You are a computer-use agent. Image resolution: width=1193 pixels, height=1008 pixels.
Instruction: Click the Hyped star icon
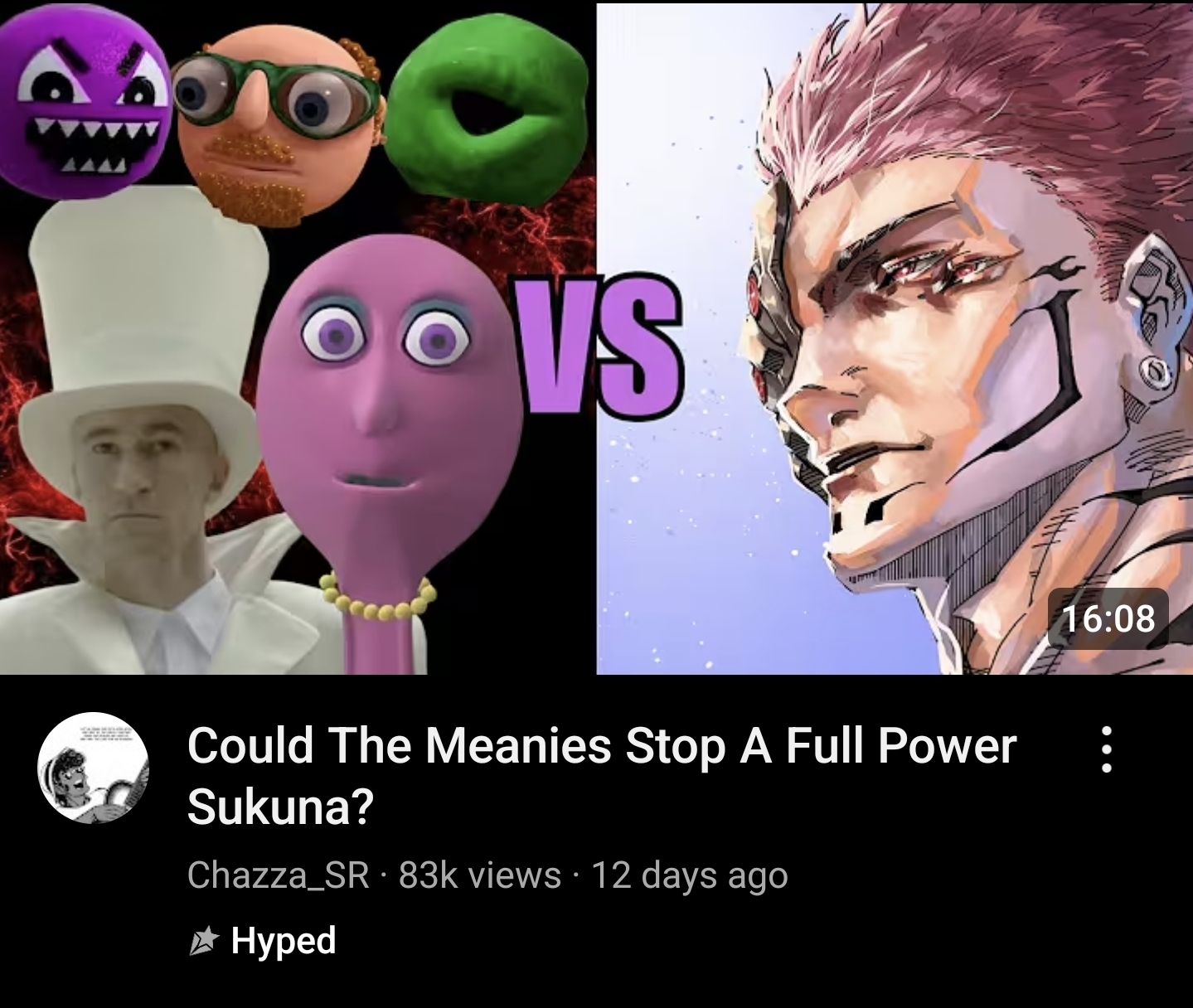coord(203,942)
